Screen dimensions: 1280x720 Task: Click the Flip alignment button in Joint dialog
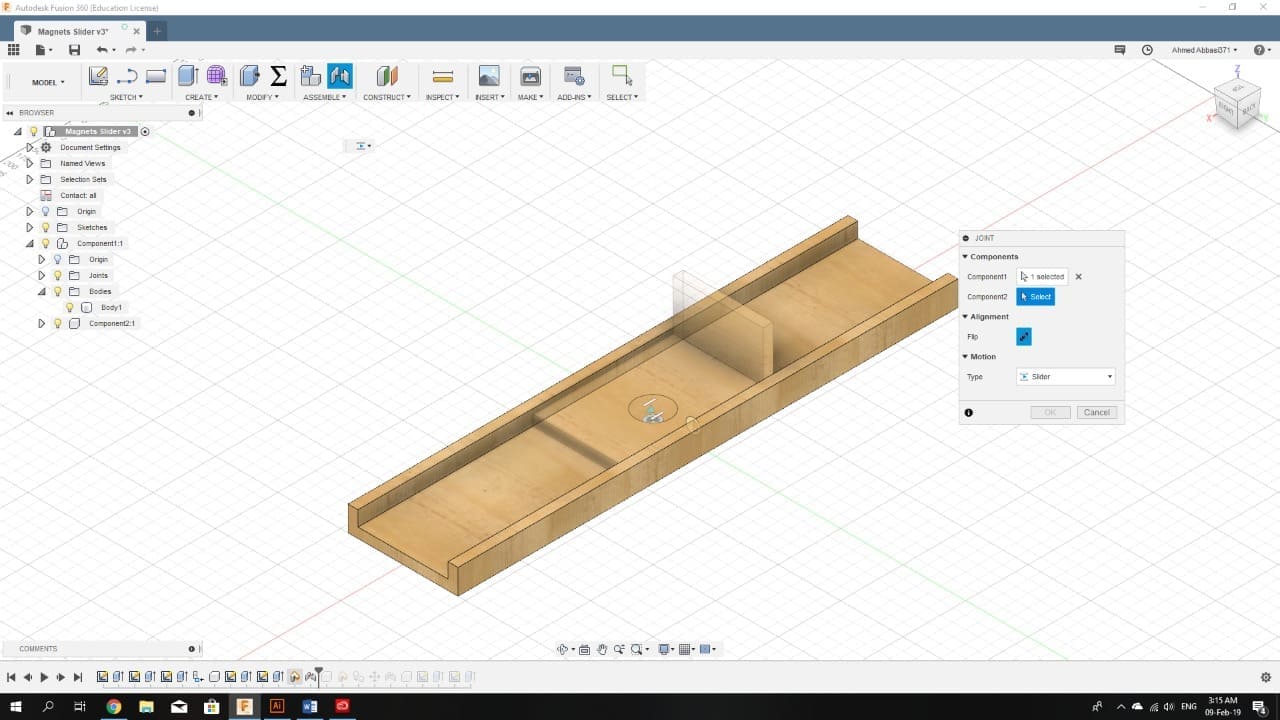[x=1024, y=337]
